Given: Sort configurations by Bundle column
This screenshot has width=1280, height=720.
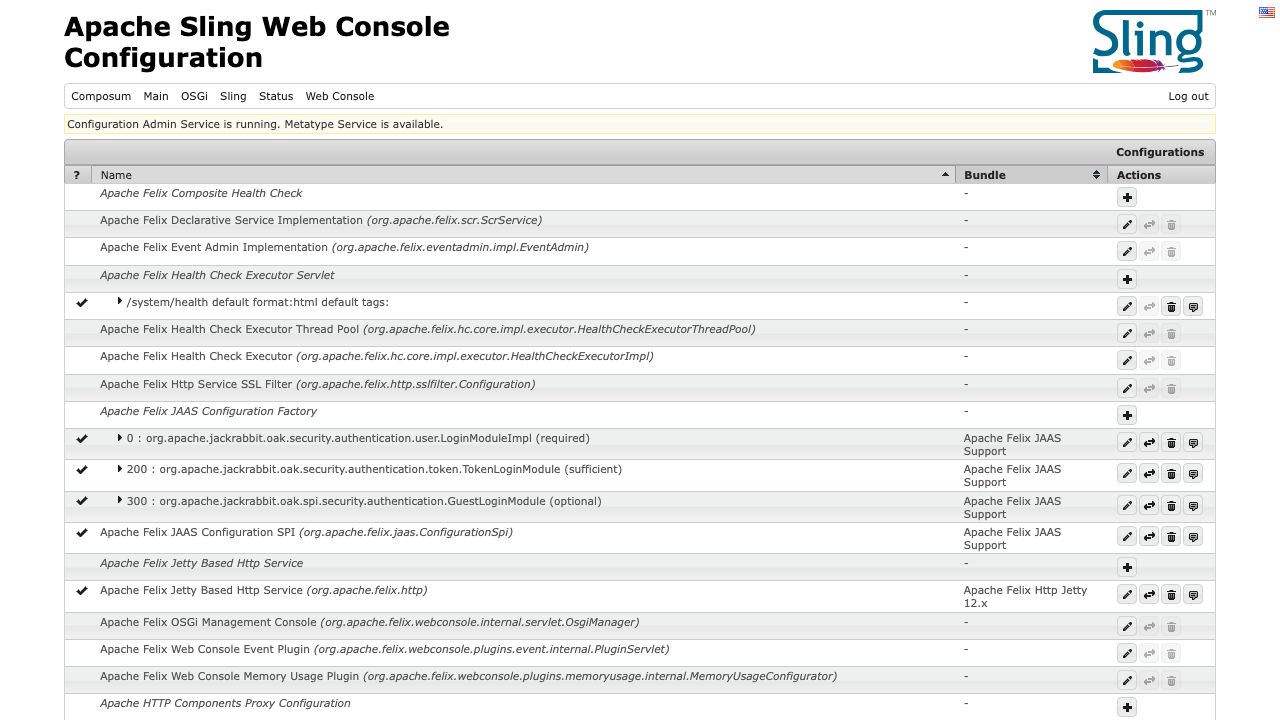Looking at the screenshot, I should [1031, 175].
